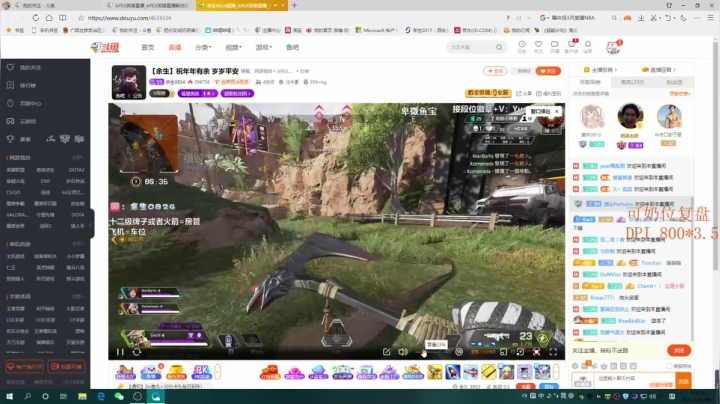Image resolution: width=720 pixels, height=404 pixels.
Task: Select VALORANT category in sidebar
Action: 17,215
